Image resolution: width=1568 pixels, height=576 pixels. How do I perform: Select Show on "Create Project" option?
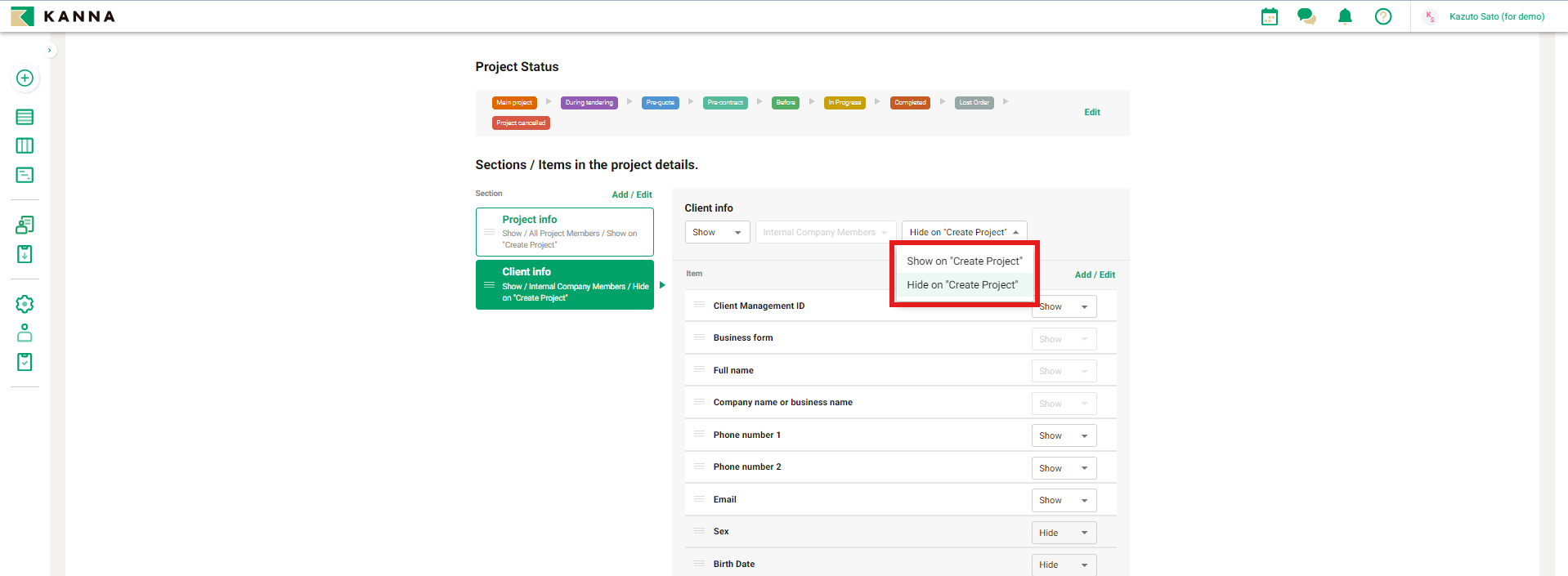pos(964,261)
